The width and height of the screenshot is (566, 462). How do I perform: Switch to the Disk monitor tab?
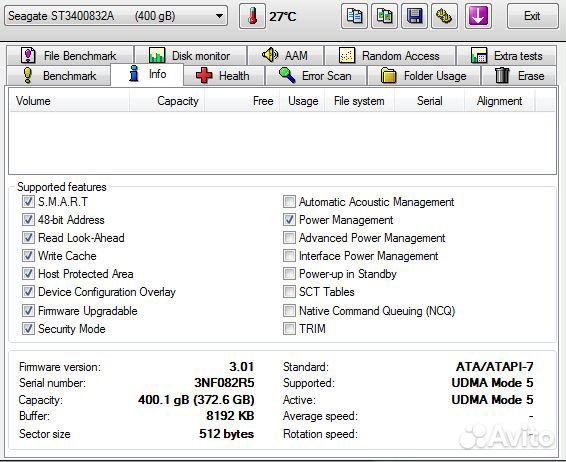click(x=191, y=56)
